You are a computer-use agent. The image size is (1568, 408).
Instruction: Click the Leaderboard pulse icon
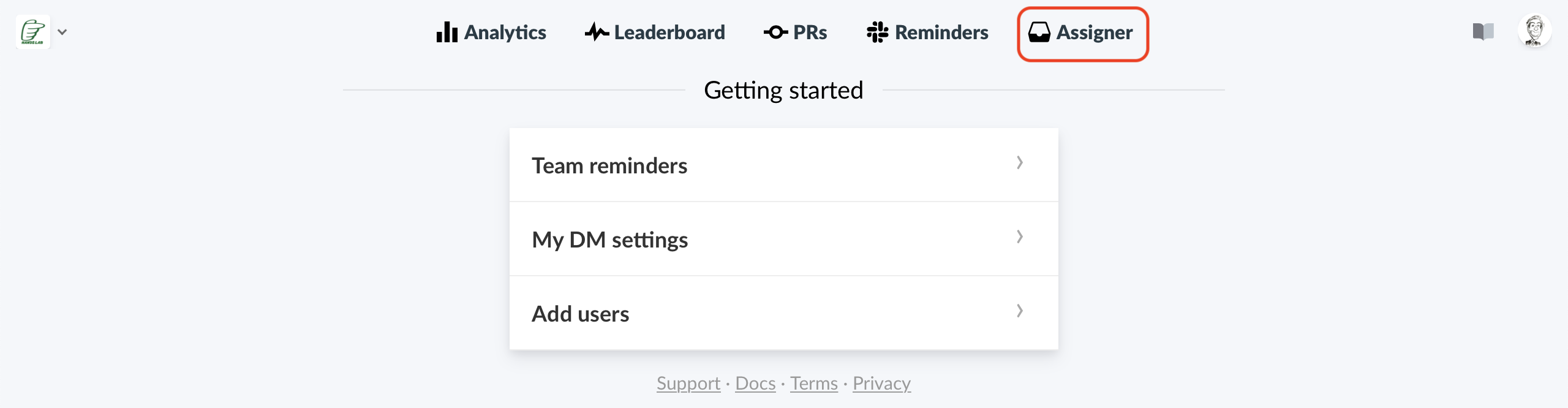tap(597, 32)
